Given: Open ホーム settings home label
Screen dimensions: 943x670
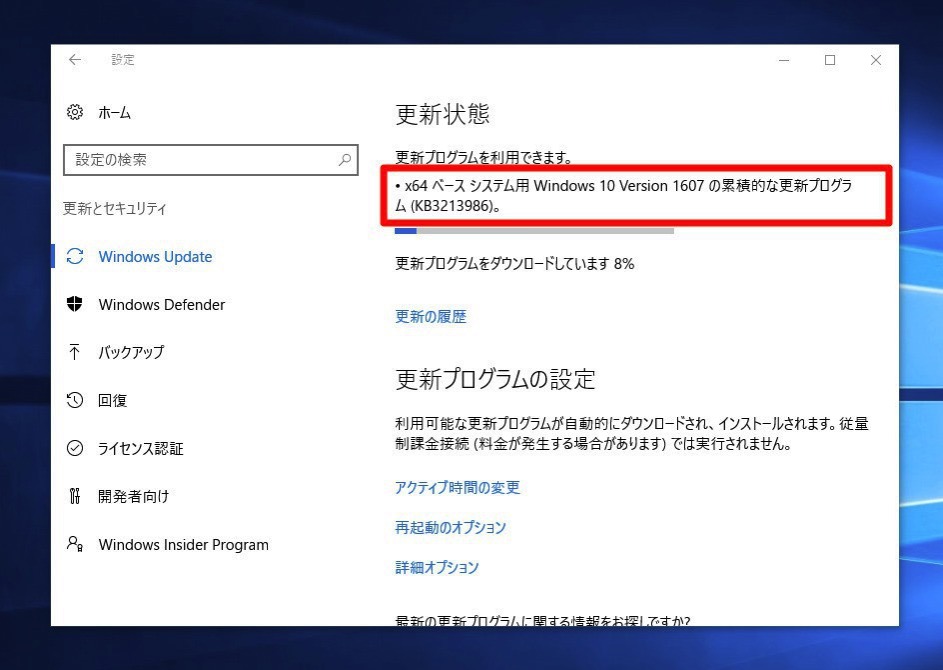Looking at the screenshot, I should point(114,112).
